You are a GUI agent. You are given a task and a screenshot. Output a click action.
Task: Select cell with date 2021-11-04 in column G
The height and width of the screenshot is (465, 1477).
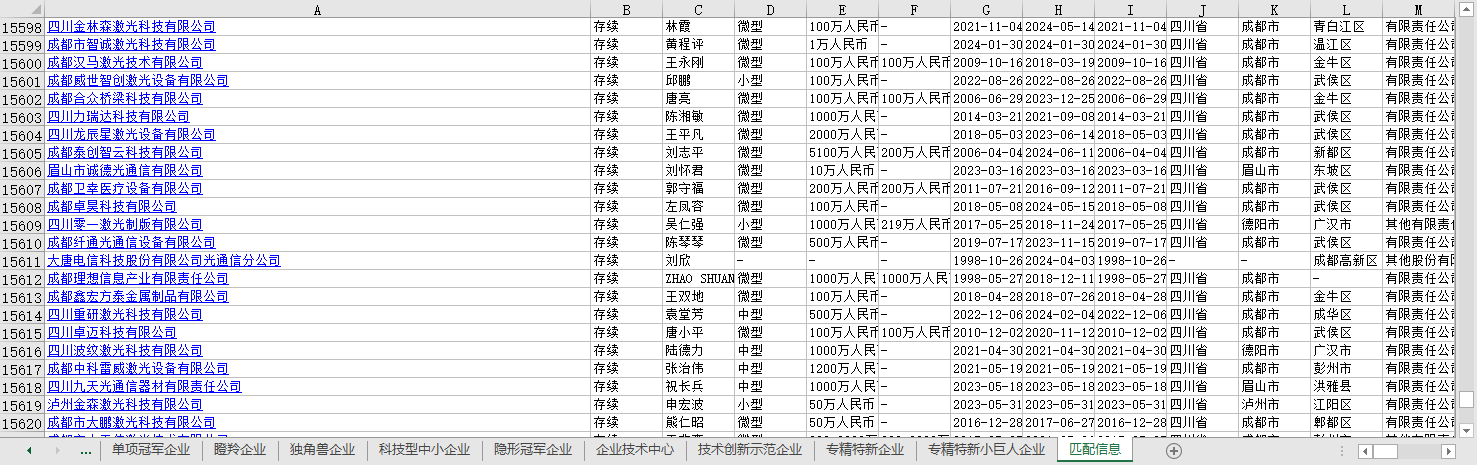point(986,27)
